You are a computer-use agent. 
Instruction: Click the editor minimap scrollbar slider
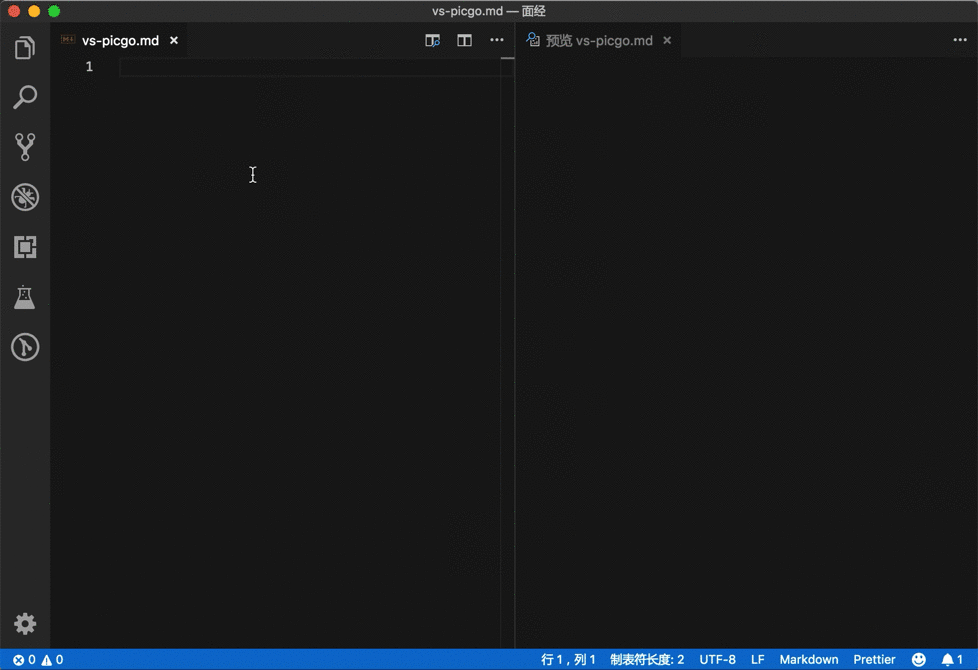pyautogui.click(x=507, y=58)
